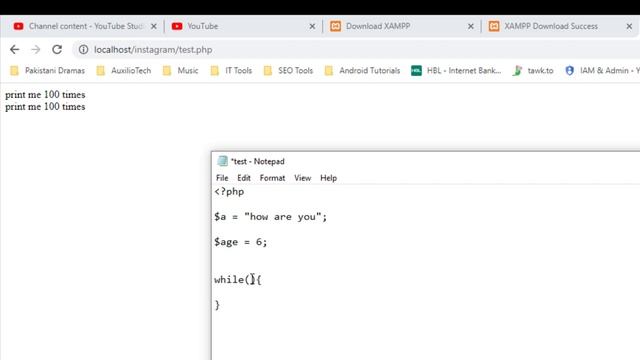This screenshot has height=360, width=640.
Task: Focus the localhost/instagram/test.php address bar
Action: tap(355, 50)
